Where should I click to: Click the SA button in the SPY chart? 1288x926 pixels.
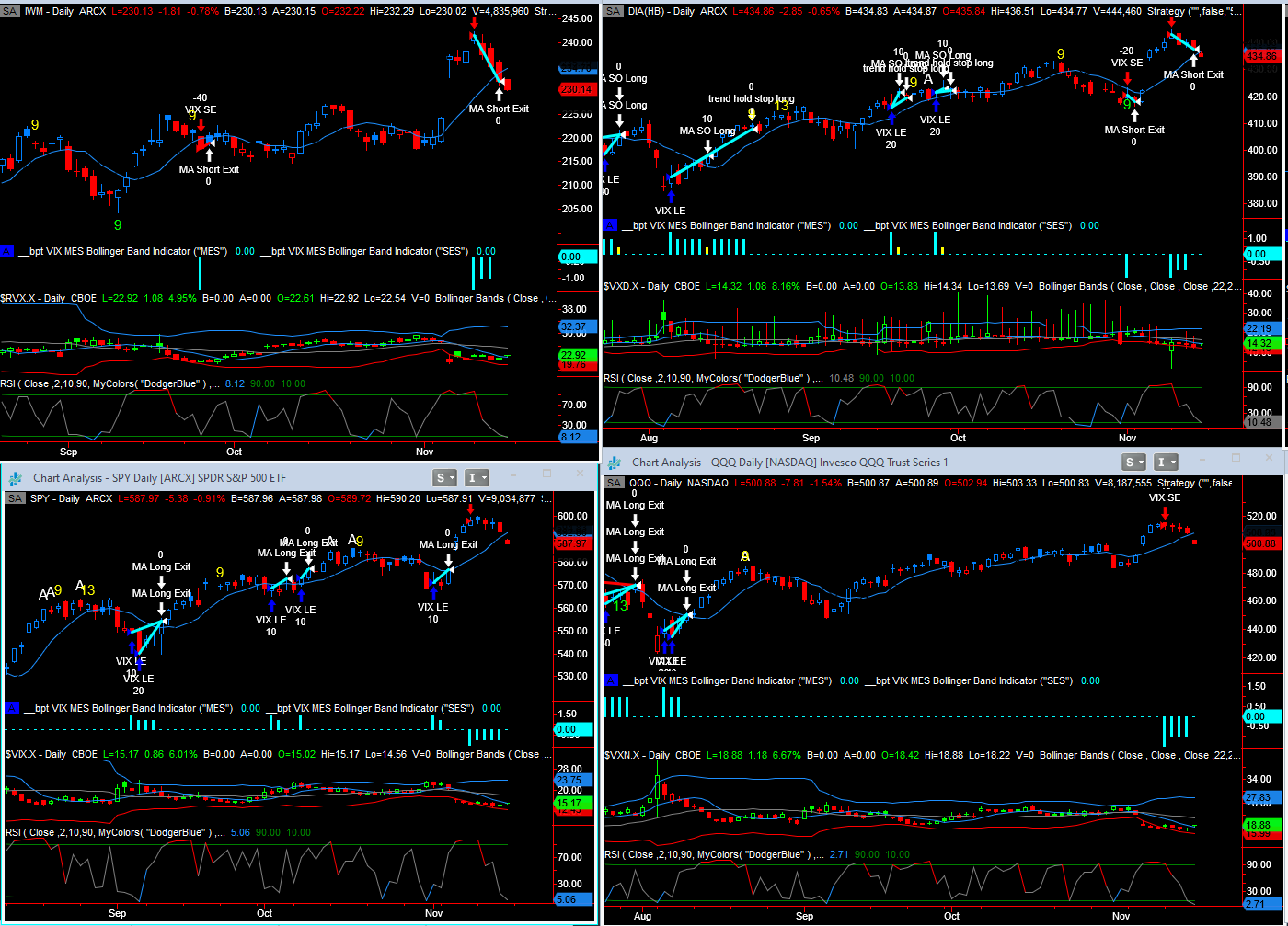tap(15, 498)
